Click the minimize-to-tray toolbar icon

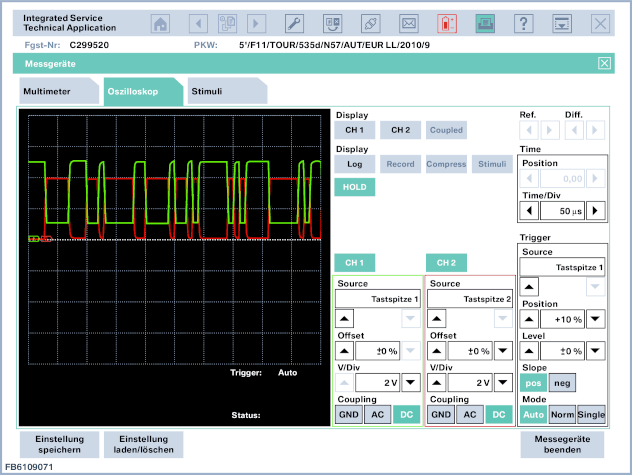click(562, 24)
